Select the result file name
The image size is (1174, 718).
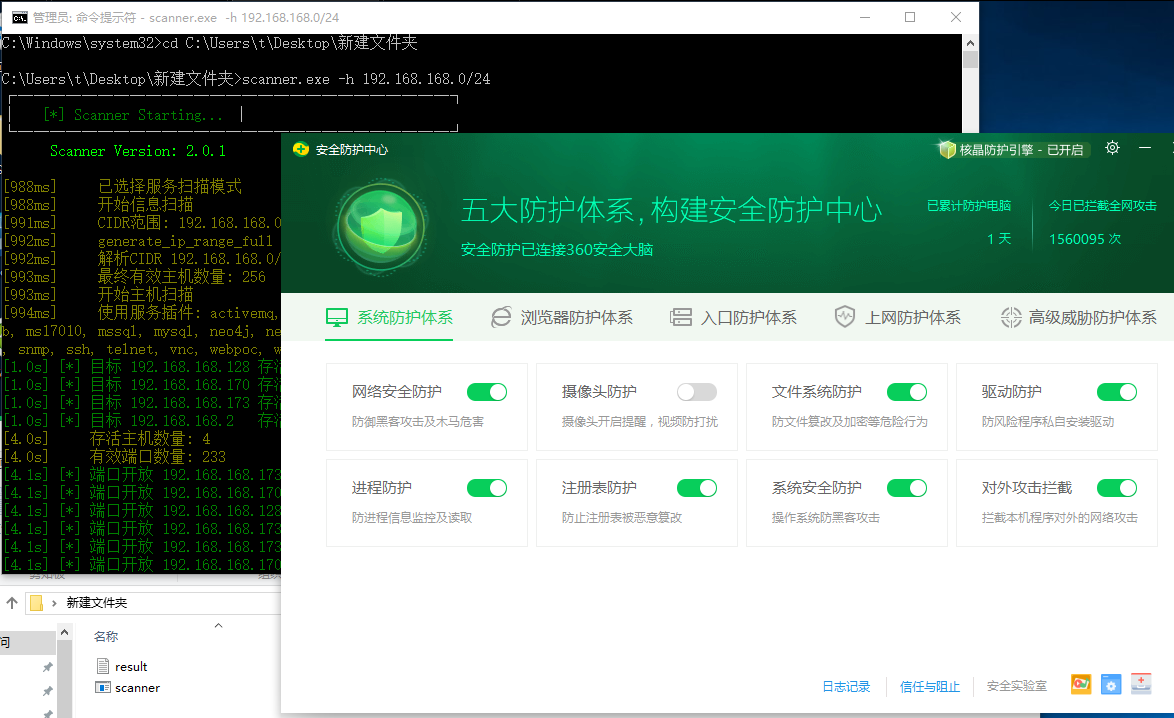(131, 666)
